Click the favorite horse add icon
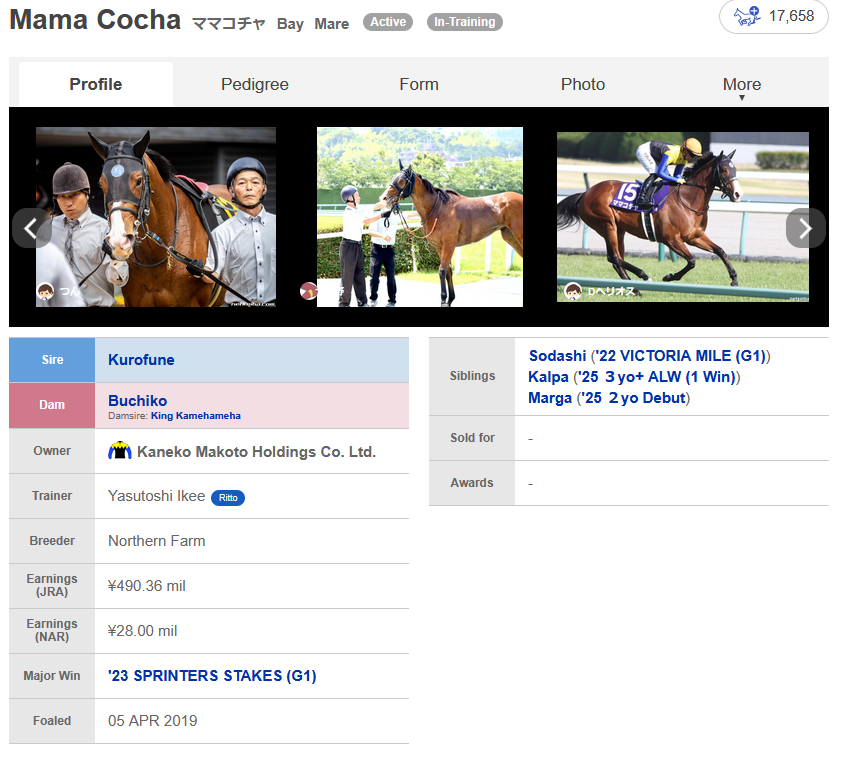This screenshot has width=841, height=762. (747, 16)
